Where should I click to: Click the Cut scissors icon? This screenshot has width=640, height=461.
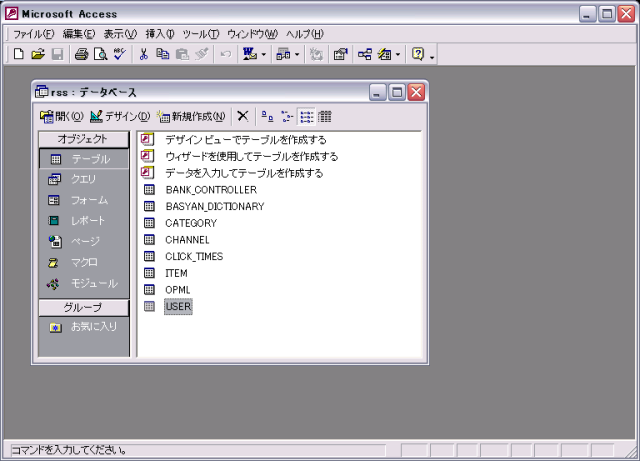(x=144, y=54)
